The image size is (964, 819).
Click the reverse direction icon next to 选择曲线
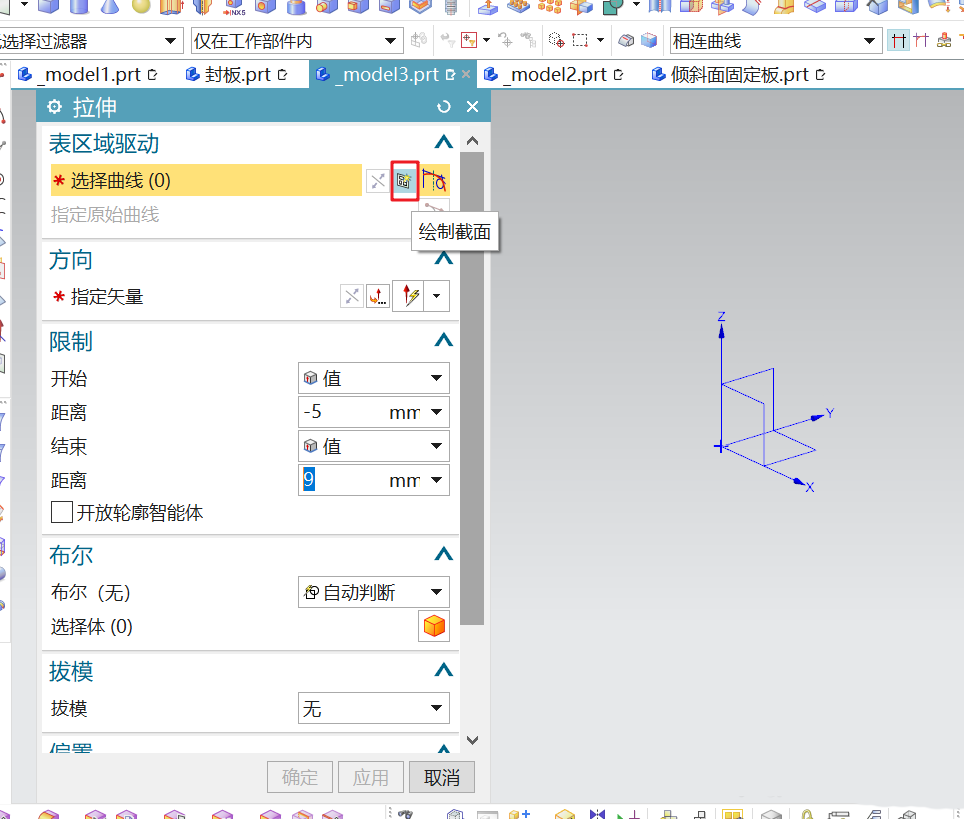(376, 180)
